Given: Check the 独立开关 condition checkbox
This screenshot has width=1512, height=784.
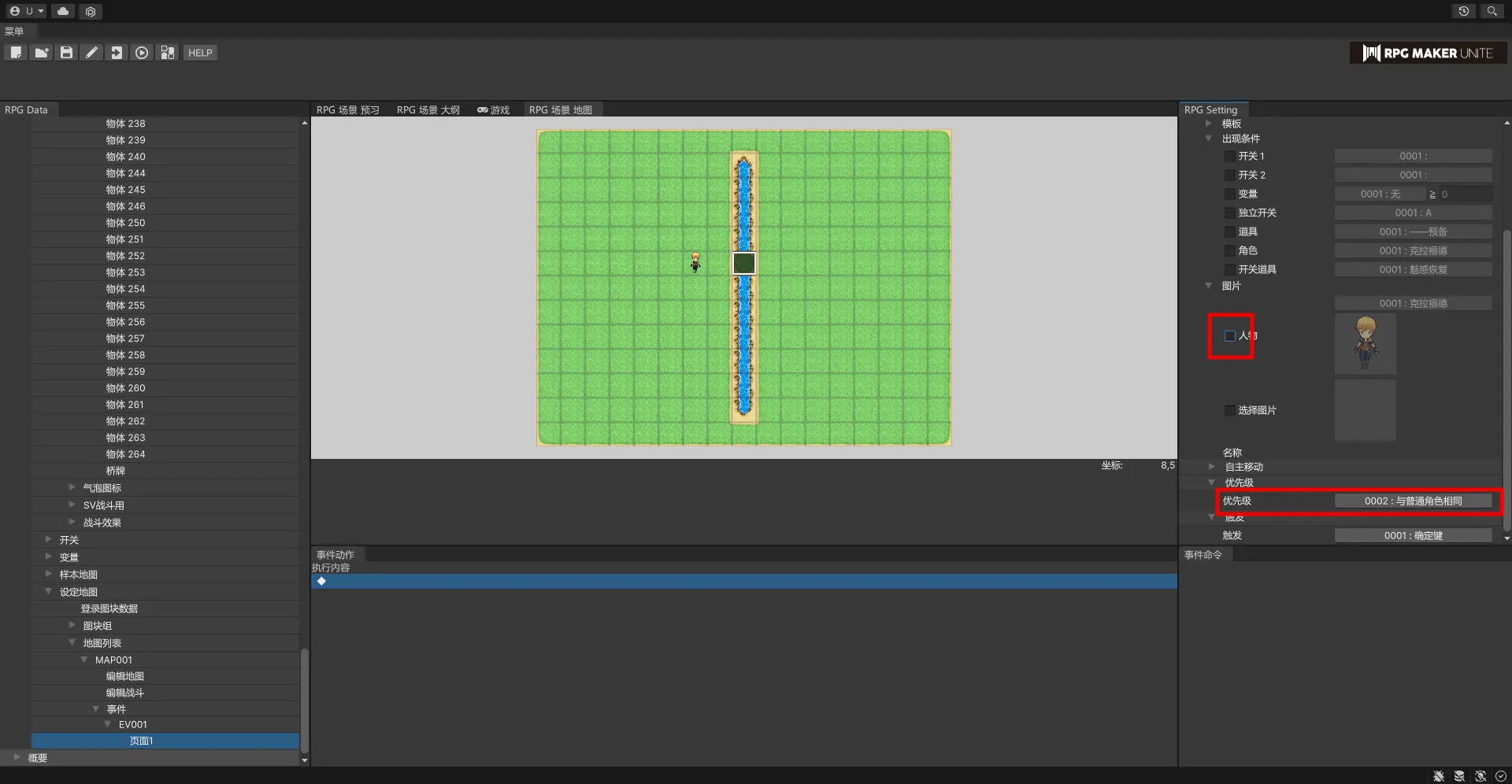Looking at the screenshot, I should (1229, 213).
